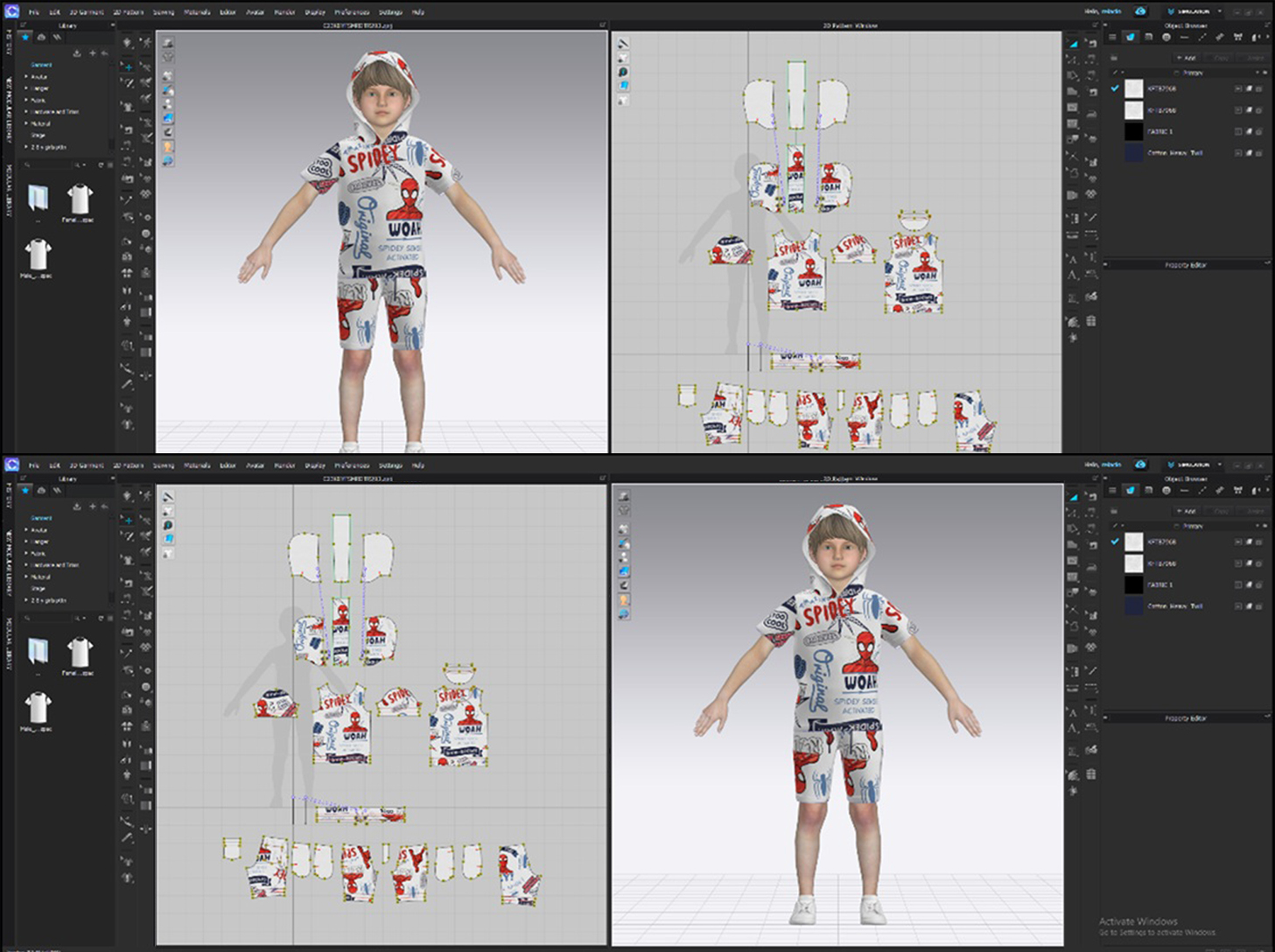Select the white t-shirt thumbnail in upper Library
Viewport: 1275px width, 952px height.
[79, 199]
